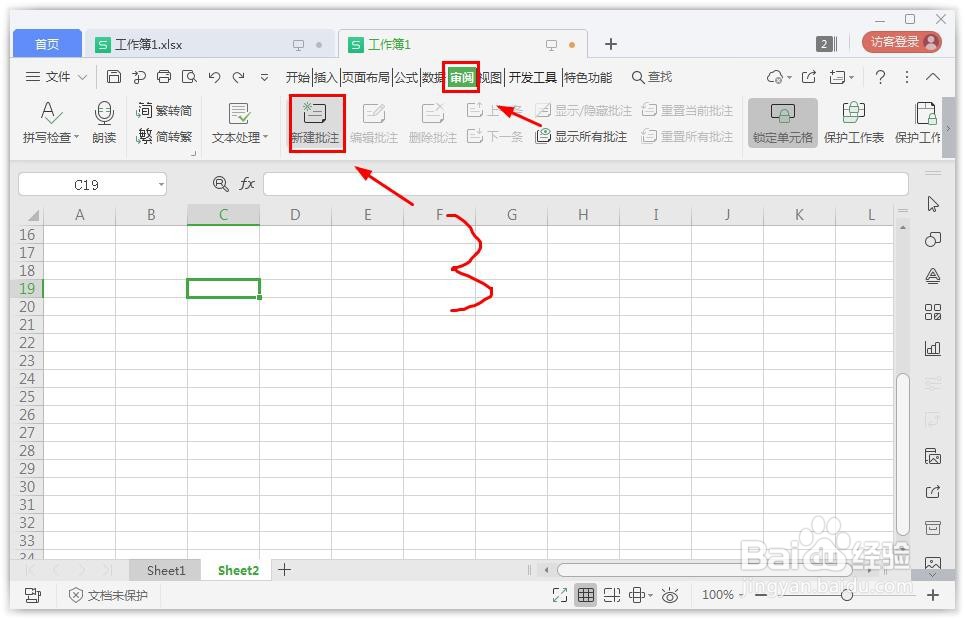
Task: Click the cloud sync icon
Action: pos(775,77)
